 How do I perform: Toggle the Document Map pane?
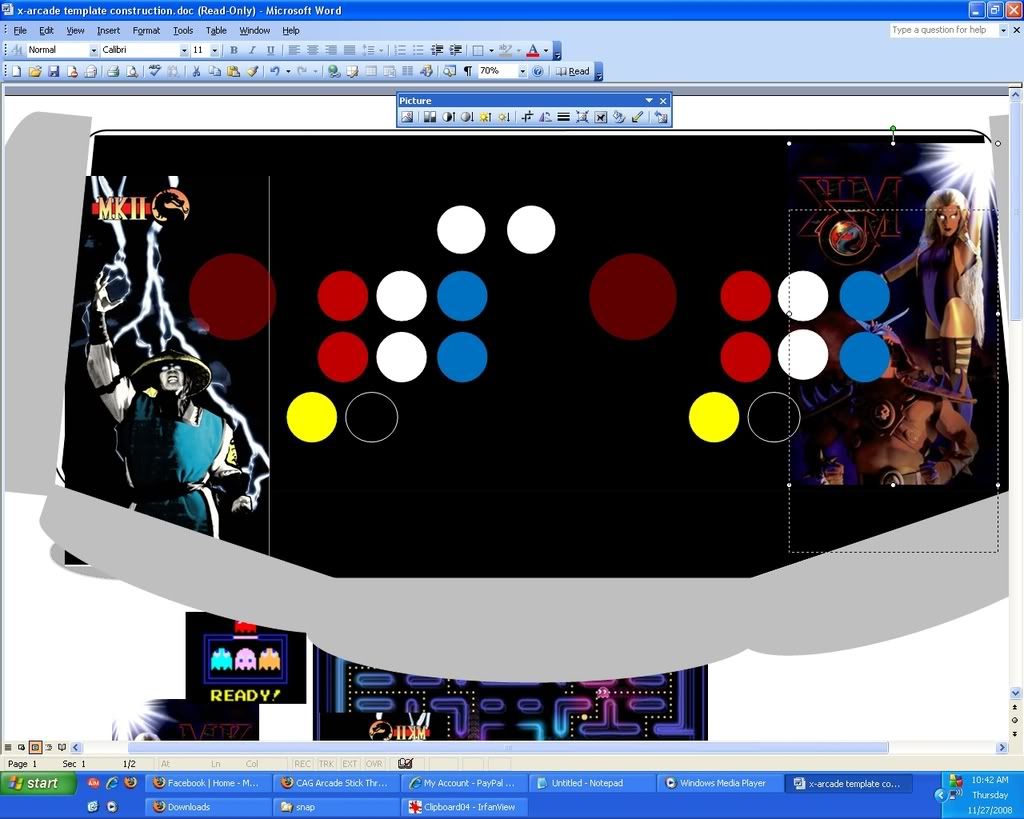(449, 71)
